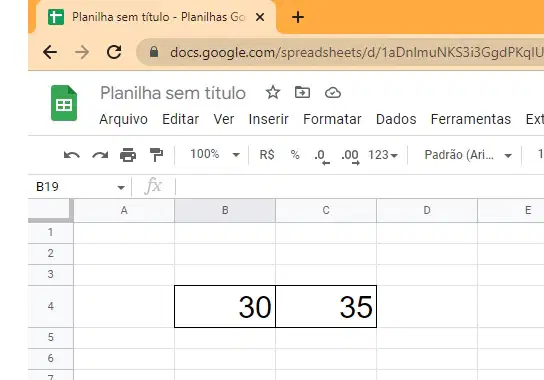Open the Padrão (Ari...) font dropdown
544x380 pixels.
pos(468,155)
